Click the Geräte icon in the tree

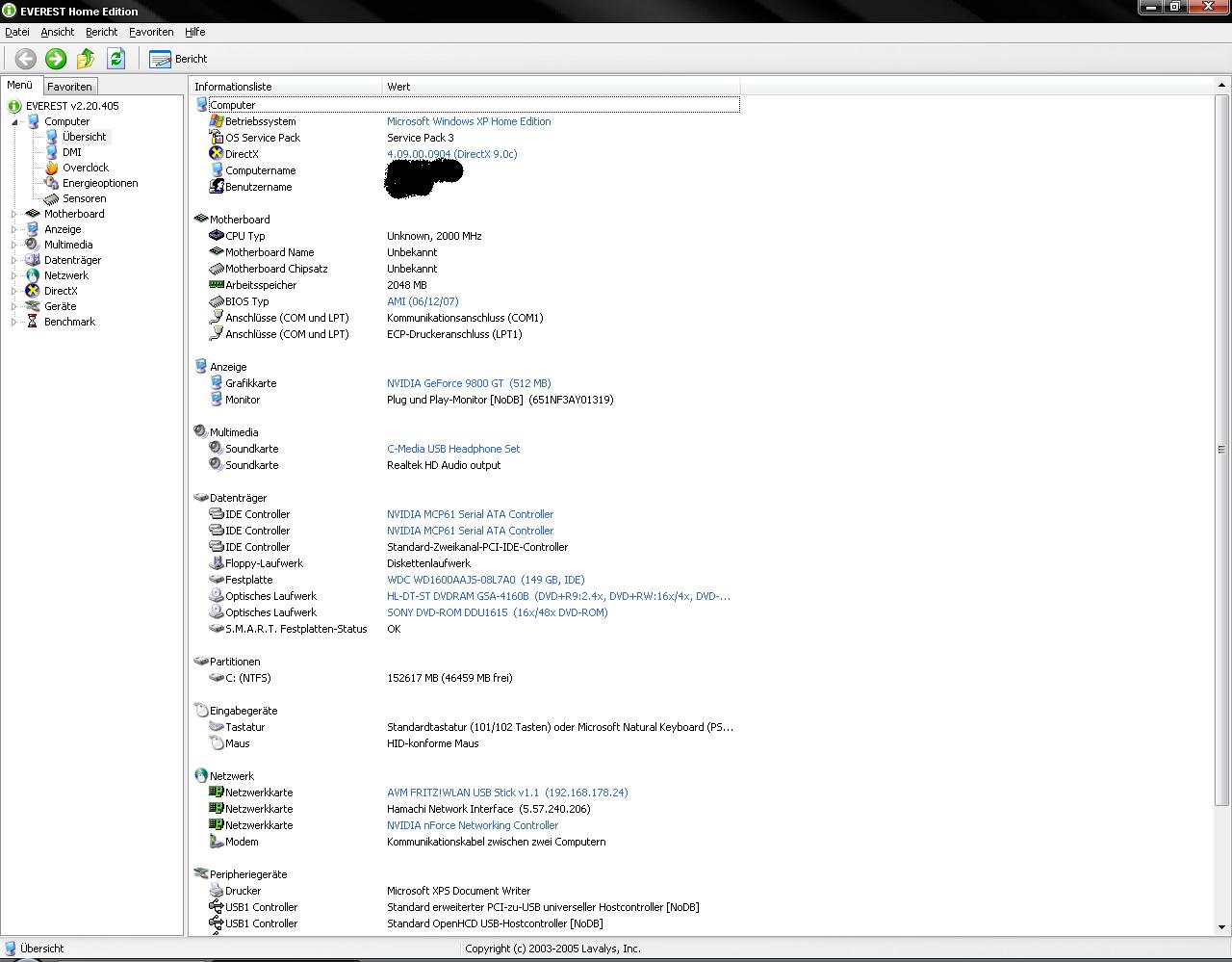[33, 306]
